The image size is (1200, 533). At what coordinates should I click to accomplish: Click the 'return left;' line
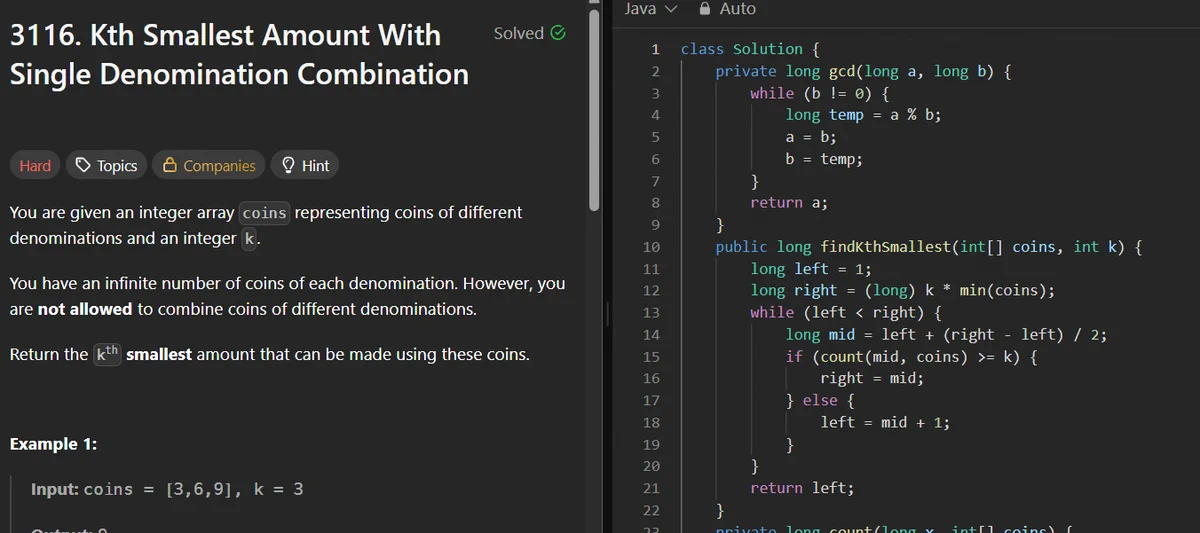(x=802, y=488)
